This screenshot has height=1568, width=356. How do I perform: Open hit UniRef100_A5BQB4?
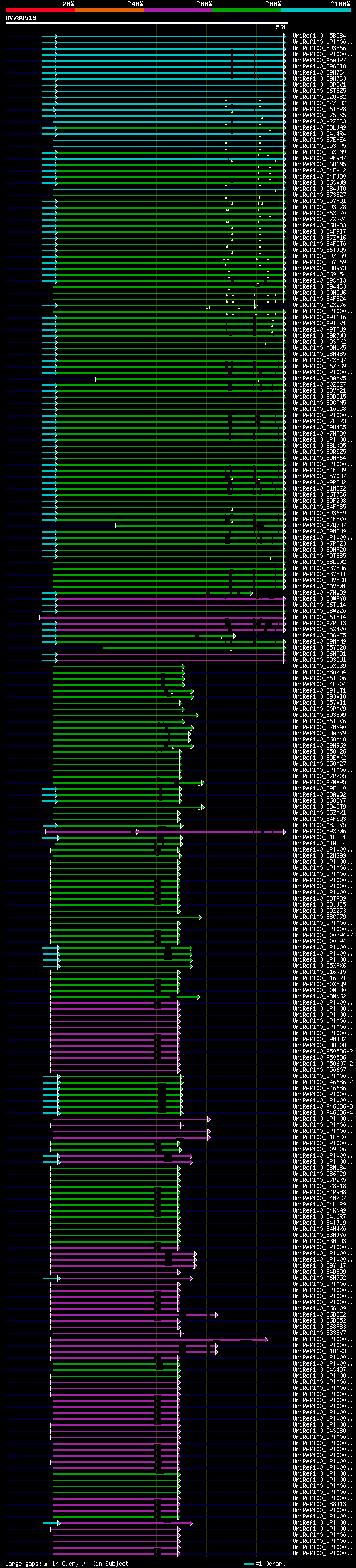(319, 36)
